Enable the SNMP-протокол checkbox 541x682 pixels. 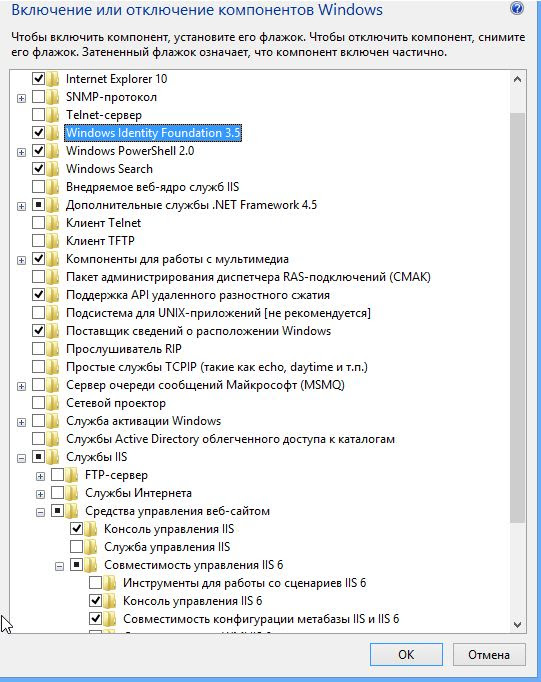coord(38,97)
